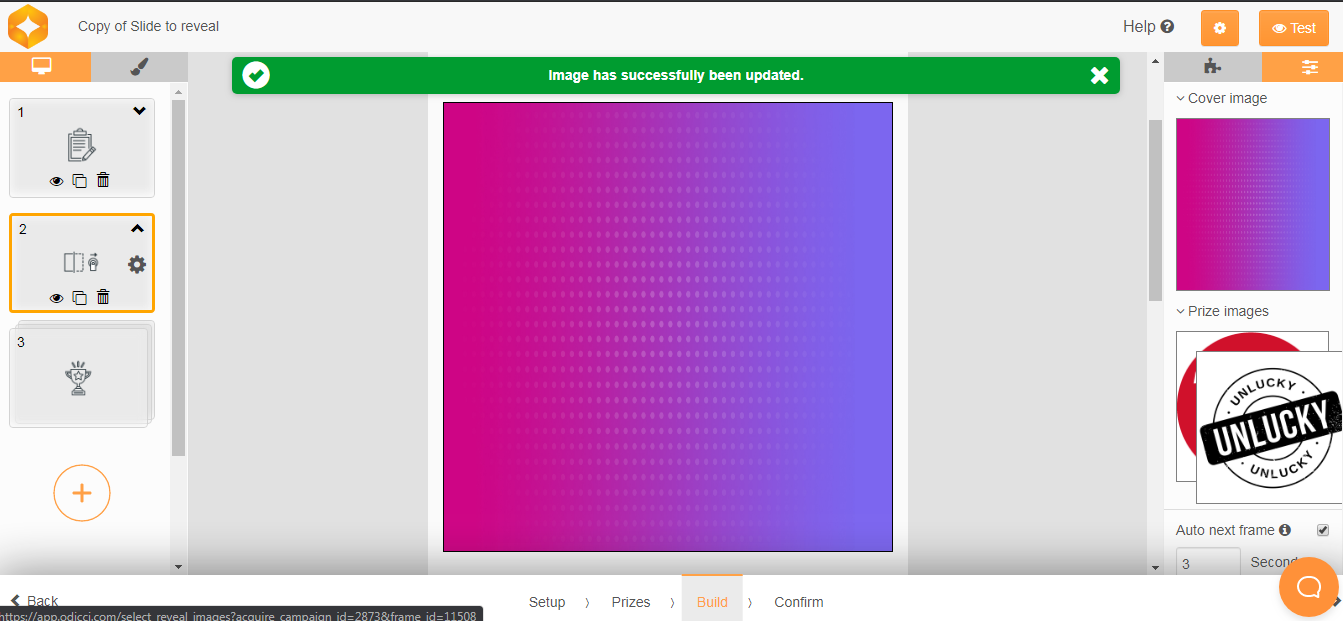Click the orange settings gear button

coord(1219,28)
